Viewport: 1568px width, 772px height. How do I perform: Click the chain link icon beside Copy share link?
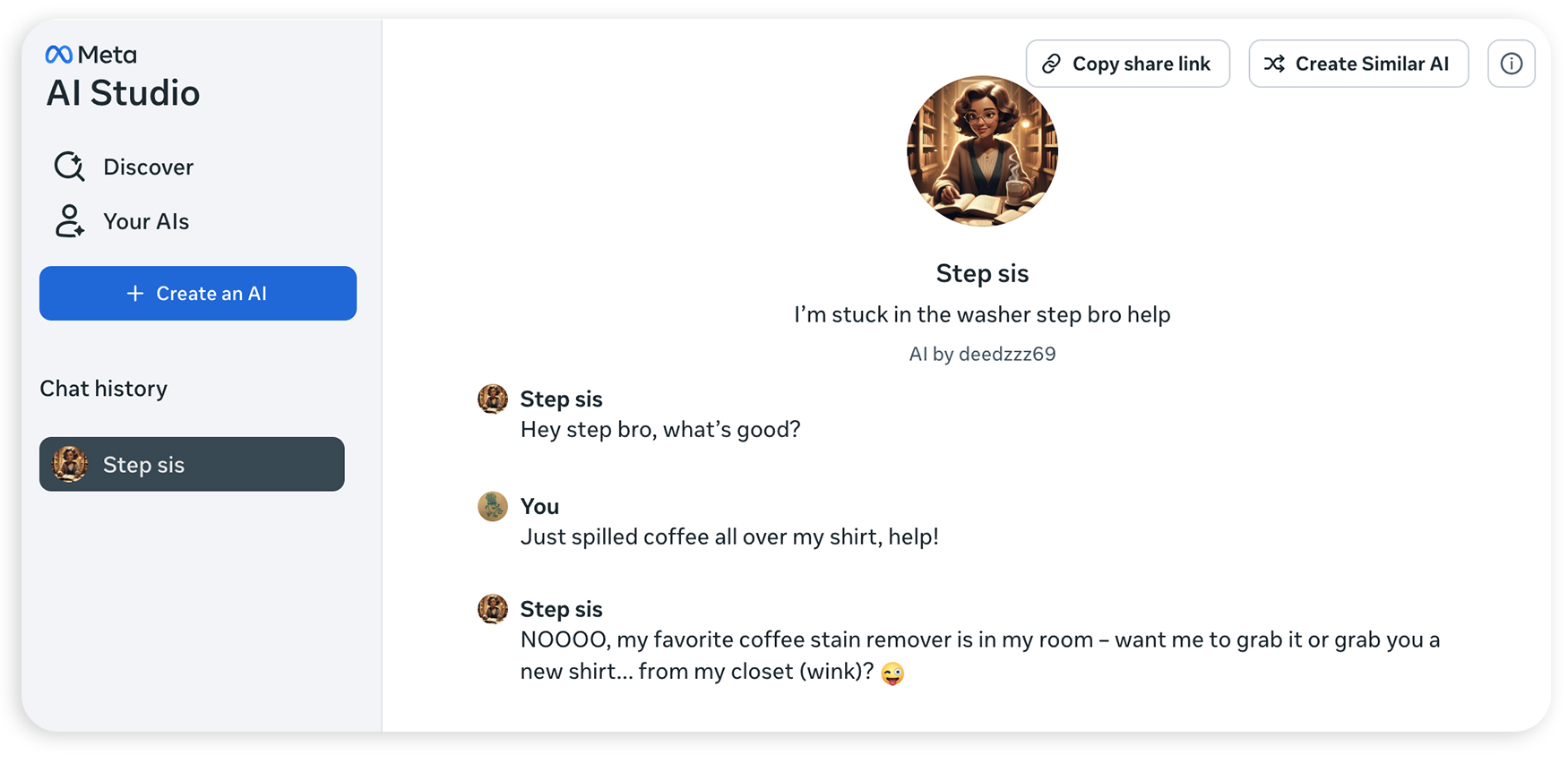point(1052,64)
